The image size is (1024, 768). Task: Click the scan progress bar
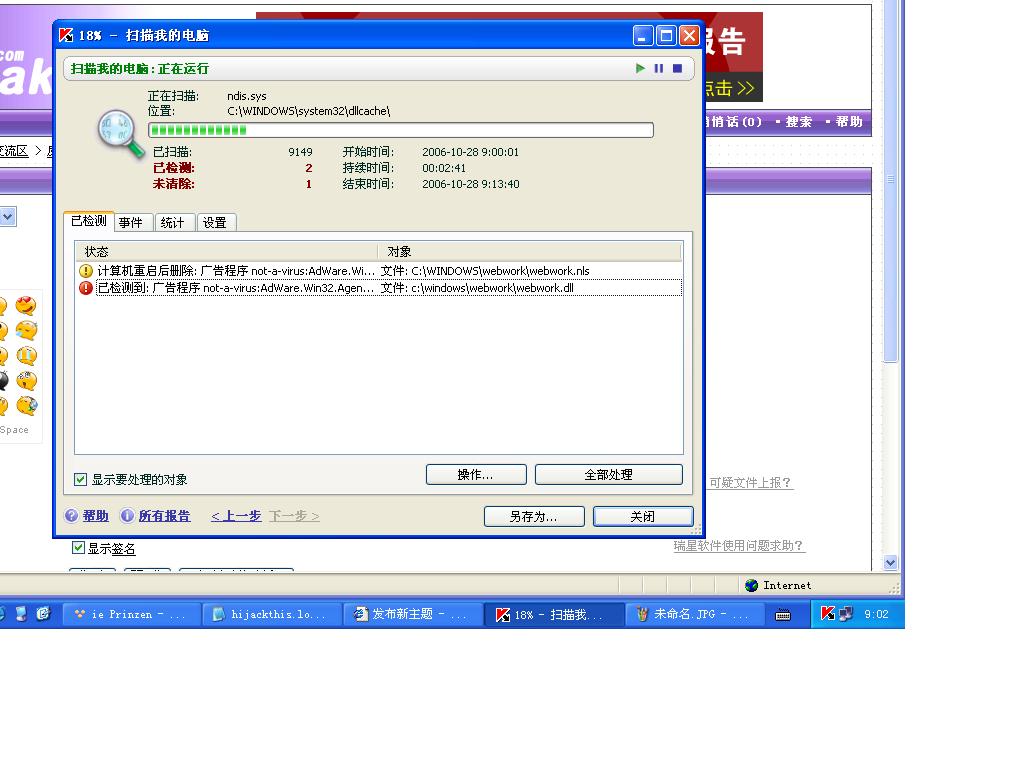pos(401,130)
